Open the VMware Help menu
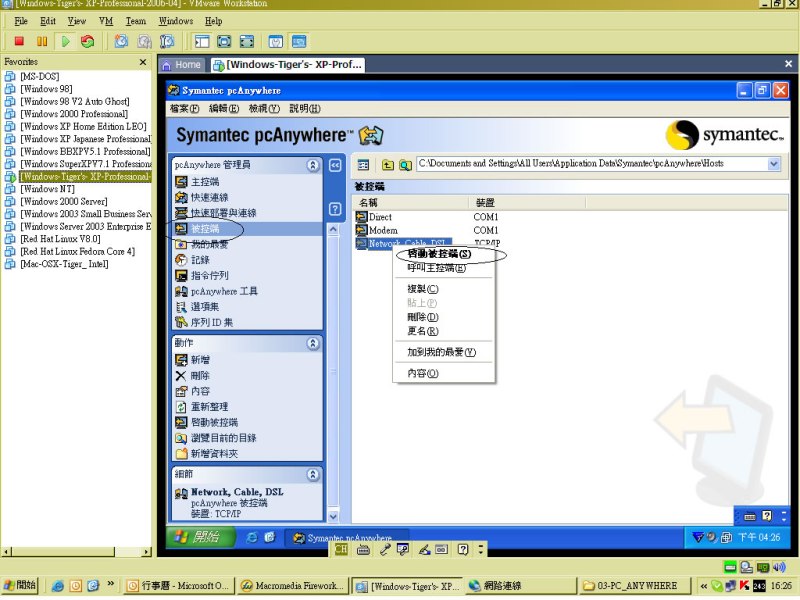This screenshot has width=800, height=600. tap(214, 21)
